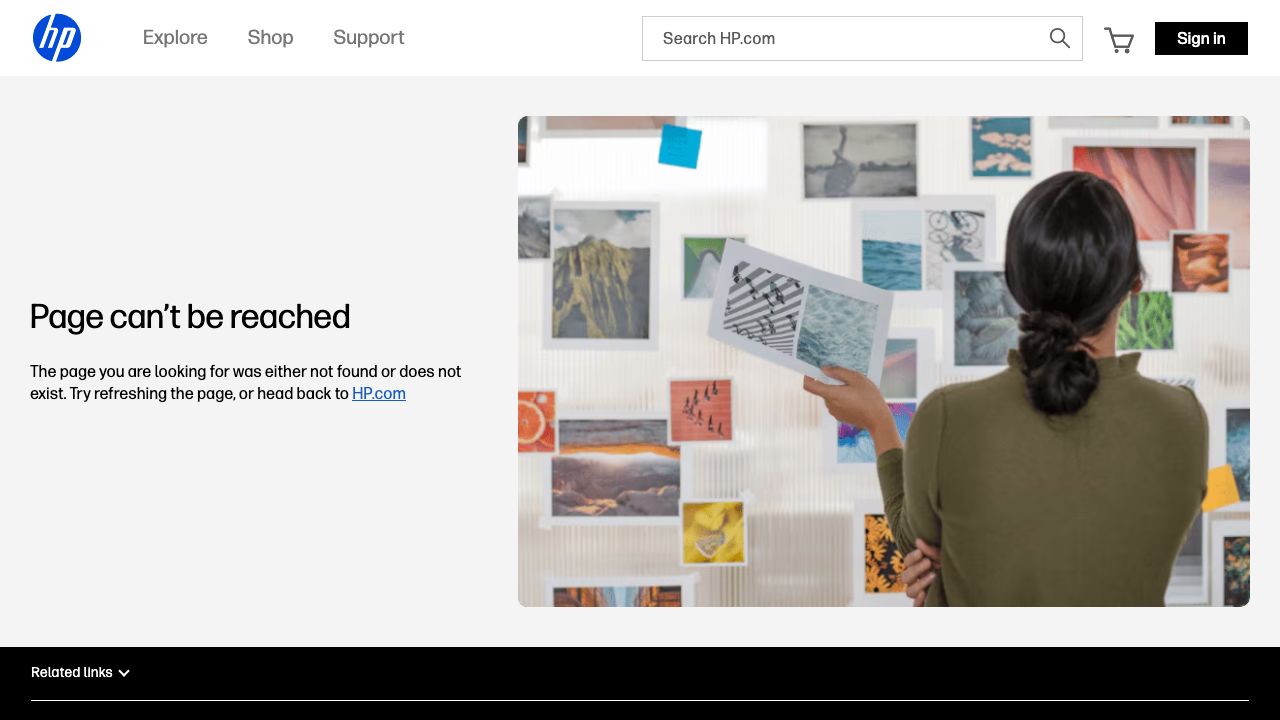The image size is (1280, 720).
Task: Click the printed sheet held by the woman
Action: click(x=800, y=310)
